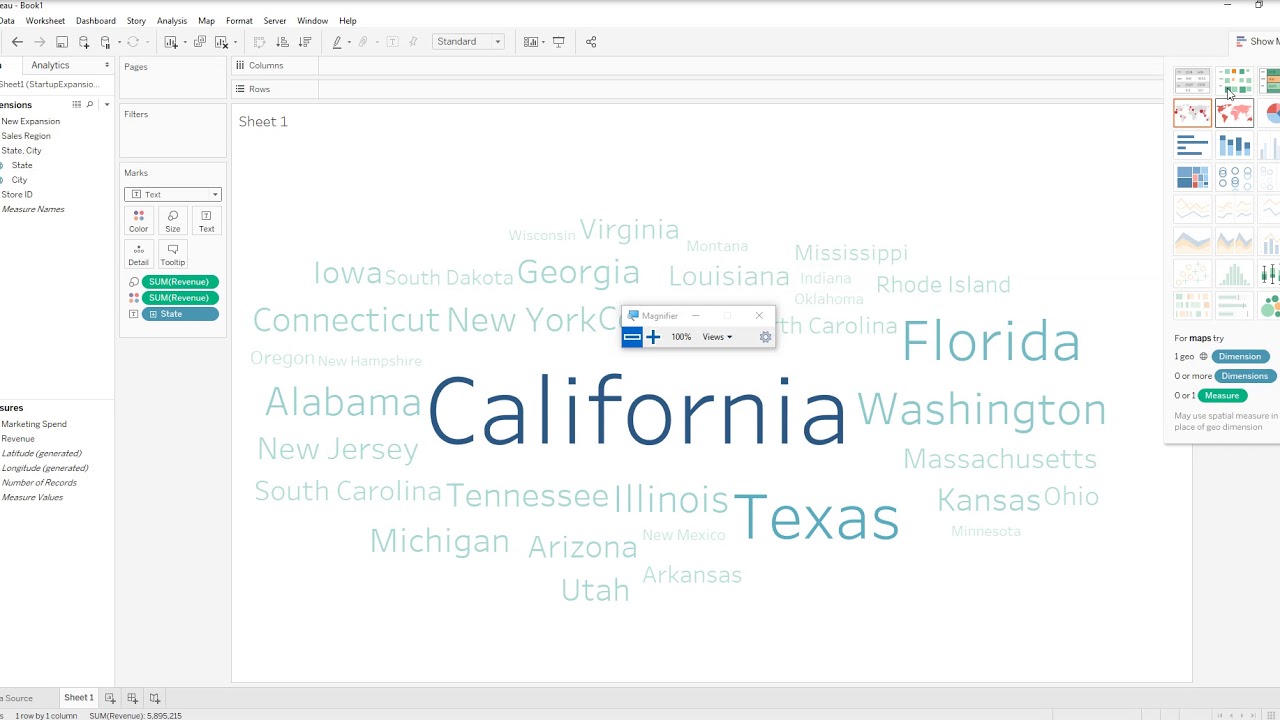Select the filled map chart in Show Me
The image size is (1280, 720).
point(1234,113)
